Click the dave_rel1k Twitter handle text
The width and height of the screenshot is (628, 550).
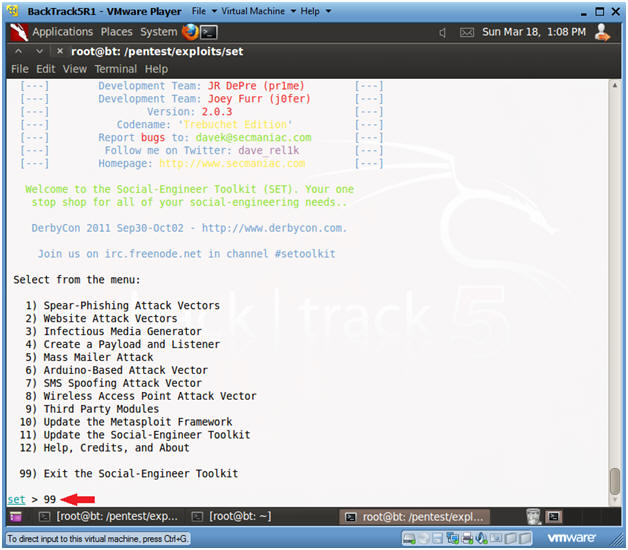269,150
